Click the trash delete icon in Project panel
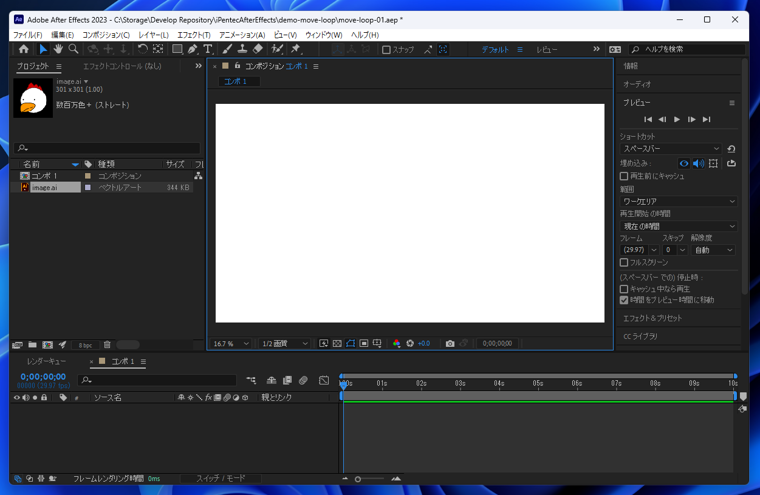The image size is (760, 495). (107, 345)
